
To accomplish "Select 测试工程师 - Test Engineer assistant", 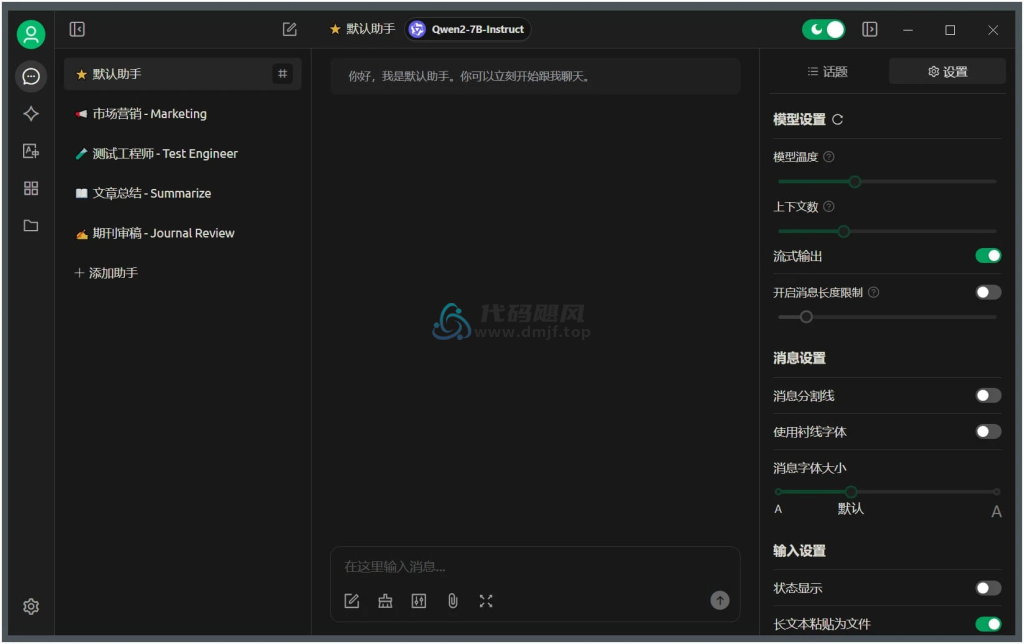I will click(182, 153).
